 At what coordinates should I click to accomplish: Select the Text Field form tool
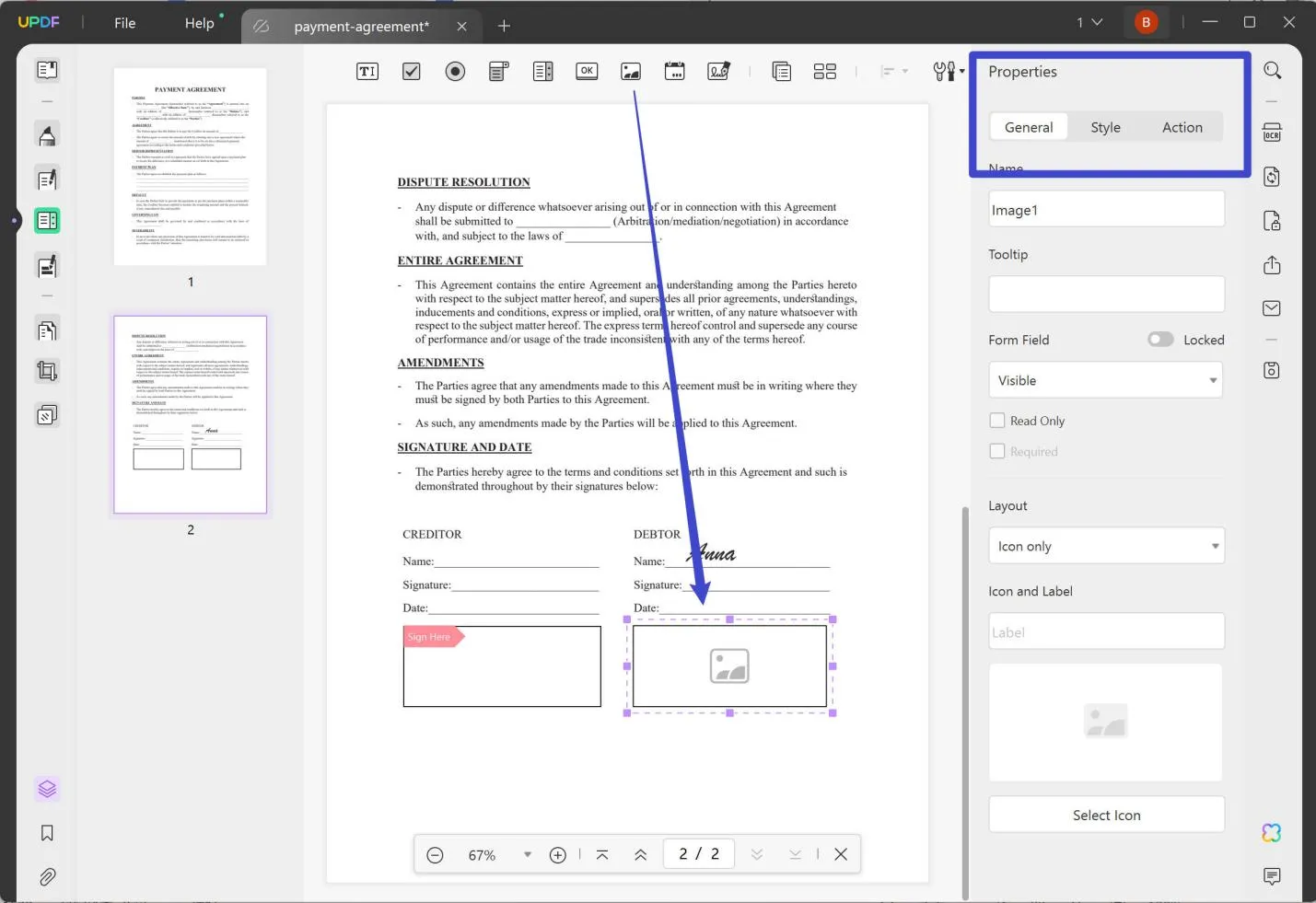pyautogui.click(x=367, y=71)
